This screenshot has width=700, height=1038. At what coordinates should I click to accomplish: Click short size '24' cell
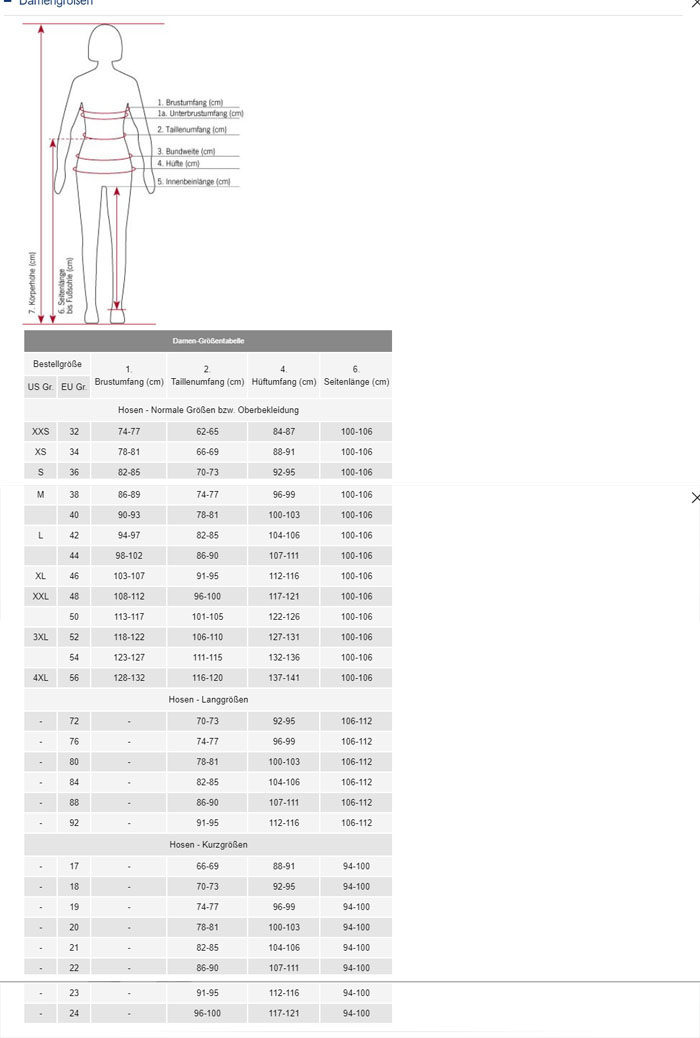click(x=74, y=1014)
